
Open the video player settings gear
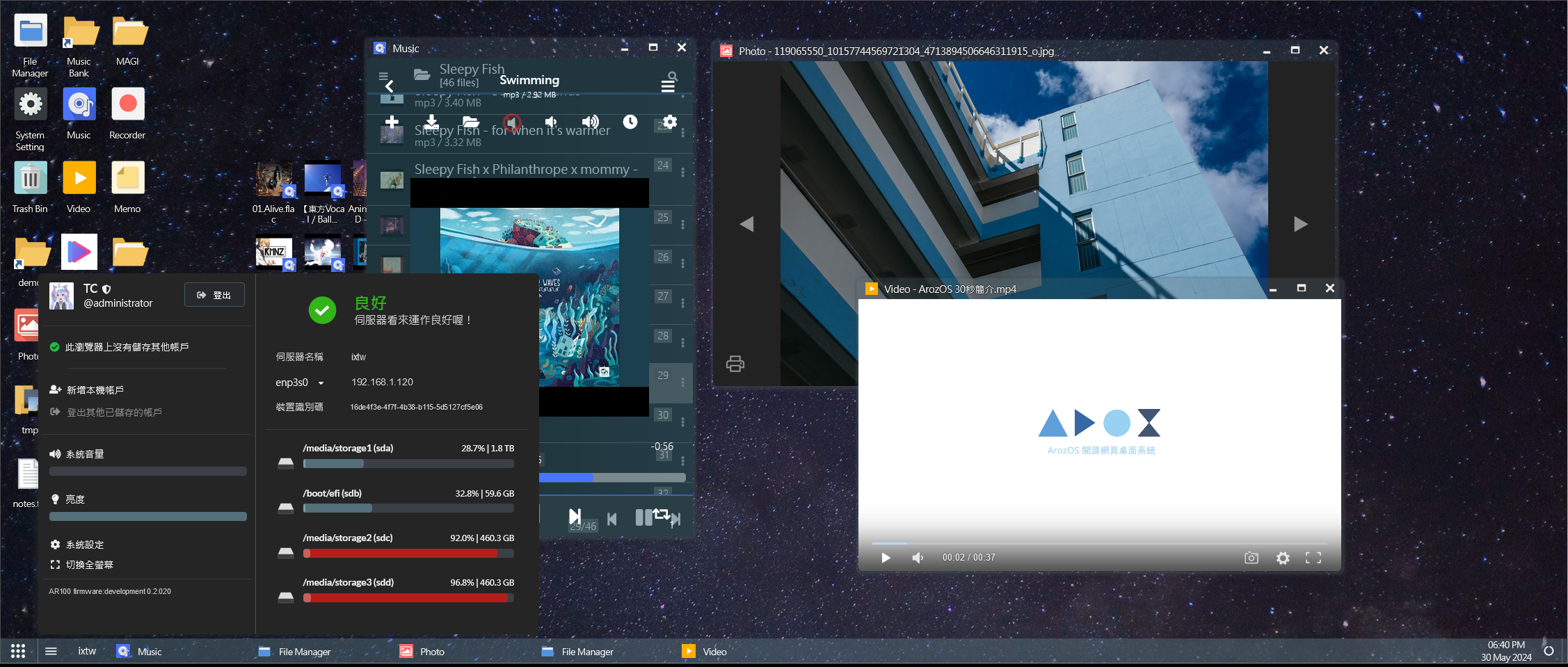(x=1283, y=558)
